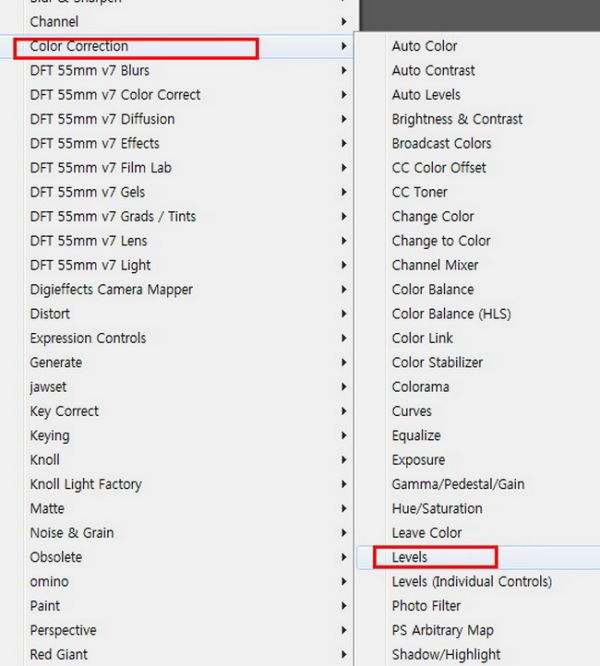Choose Exposure from the effects list

pyautogui.click(x=418, y=460)
